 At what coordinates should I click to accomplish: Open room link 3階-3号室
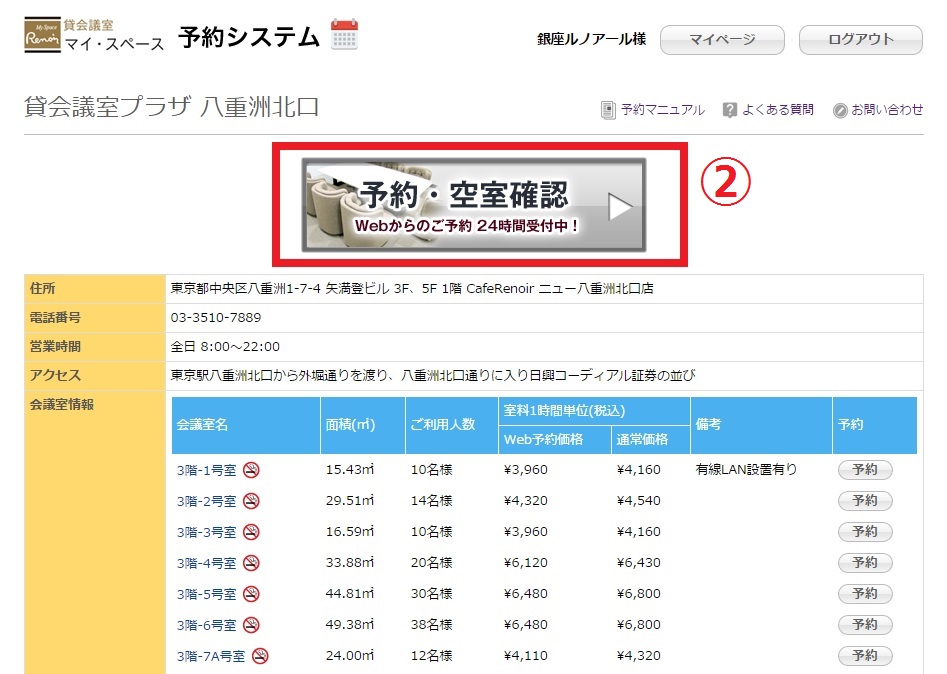tap(207, 533)
